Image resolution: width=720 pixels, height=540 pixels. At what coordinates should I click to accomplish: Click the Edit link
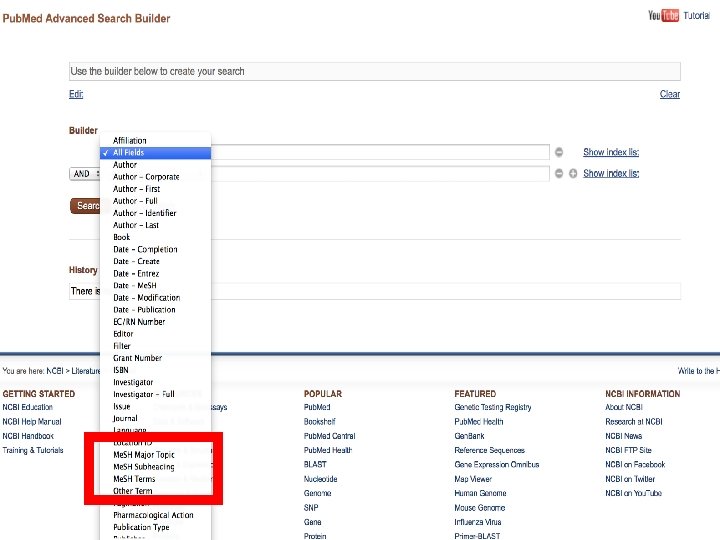click(x=76, y=94)
